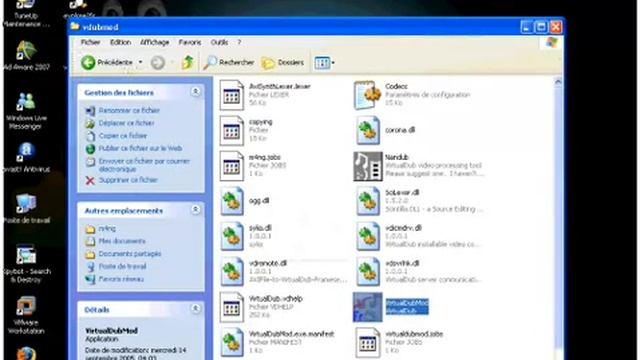Open the Rechercher search tool
Image resolution: width=640 pixels, height=360 pixels.
229,62
